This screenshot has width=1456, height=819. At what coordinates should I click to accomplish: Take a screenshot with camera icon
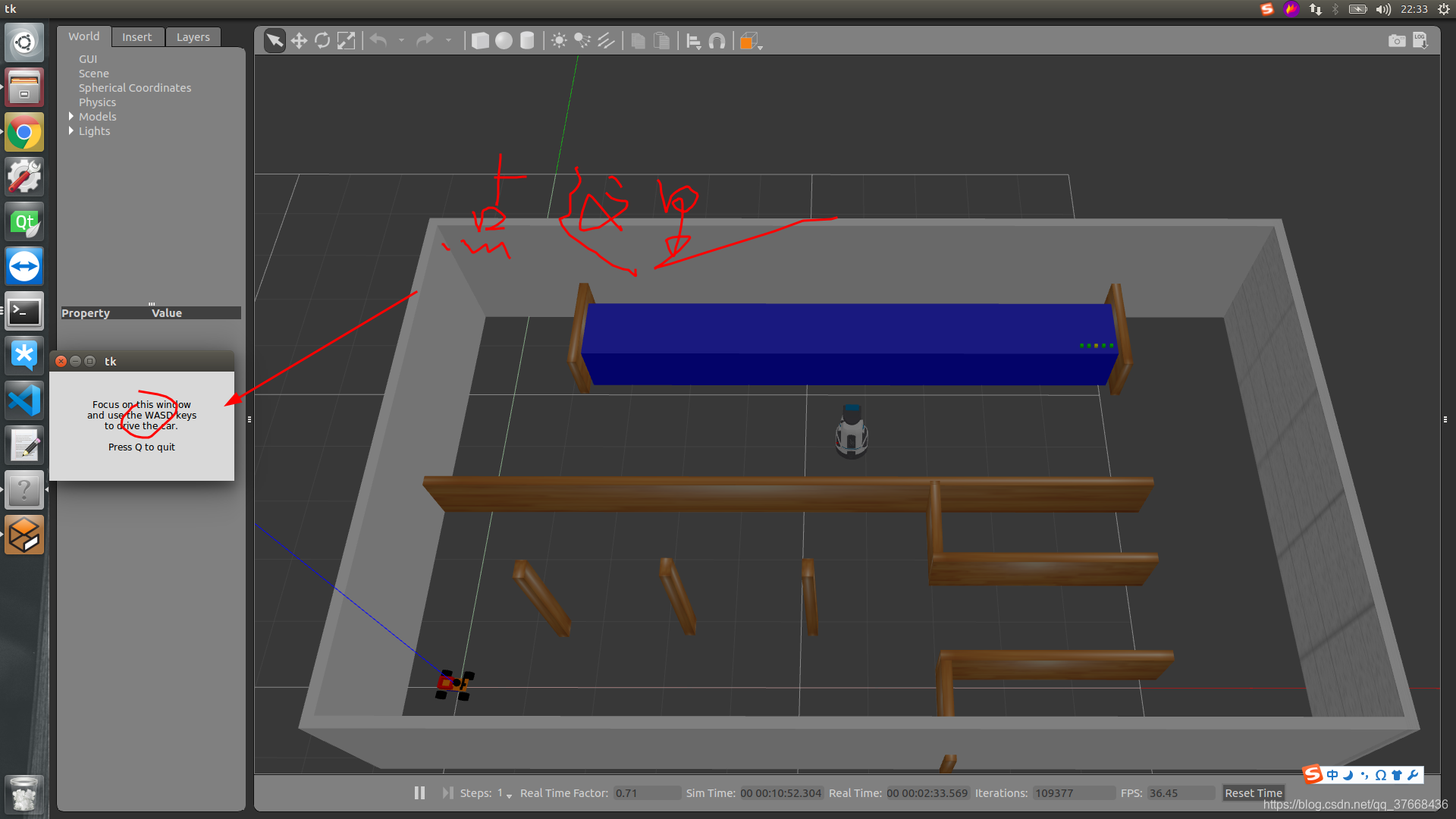pyautogui.click(x=1396, y=41)
